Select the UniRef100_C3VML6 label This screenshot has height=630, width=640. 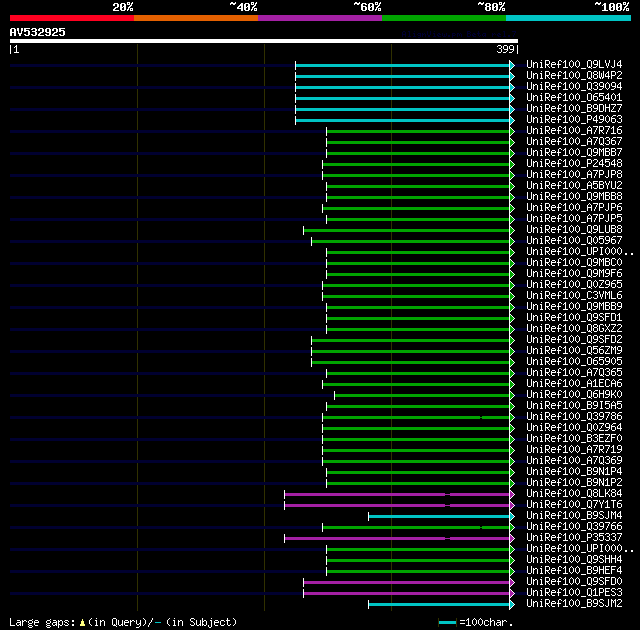click(574, 296)
